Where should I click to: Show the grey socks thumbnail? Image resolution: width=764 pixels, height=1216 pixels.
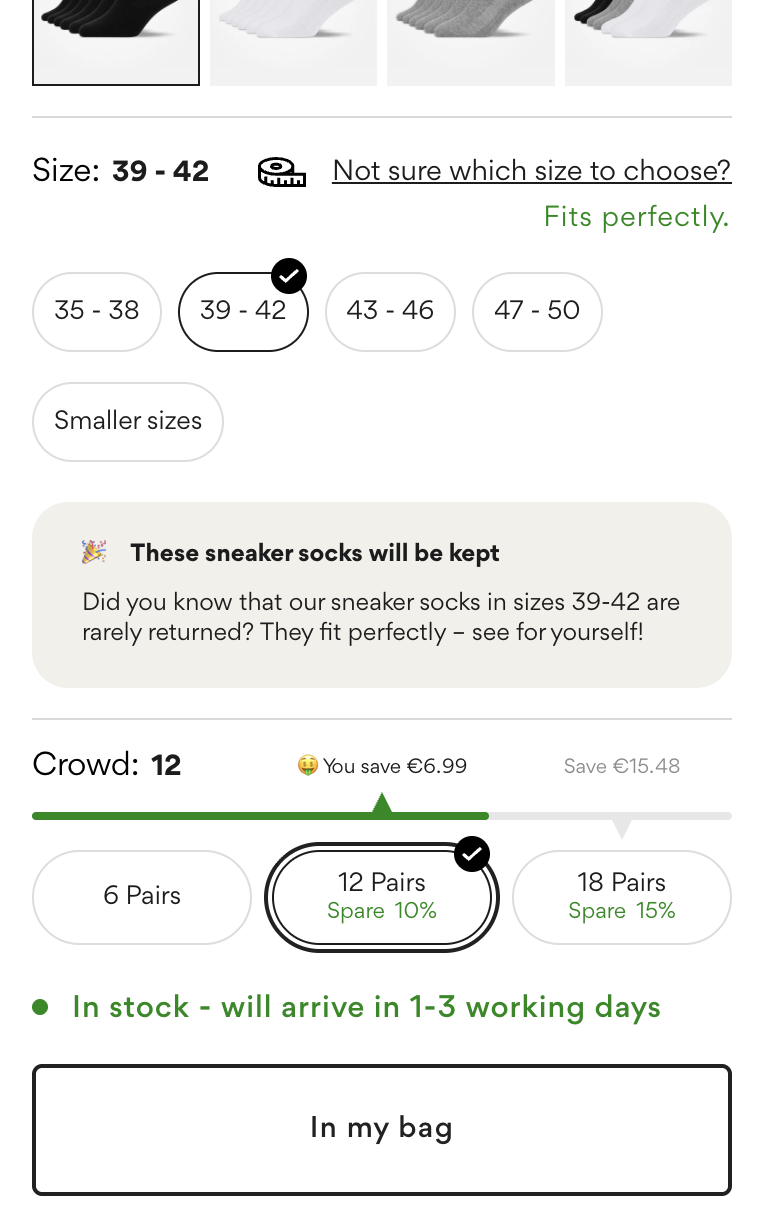(x=471, y=40)
